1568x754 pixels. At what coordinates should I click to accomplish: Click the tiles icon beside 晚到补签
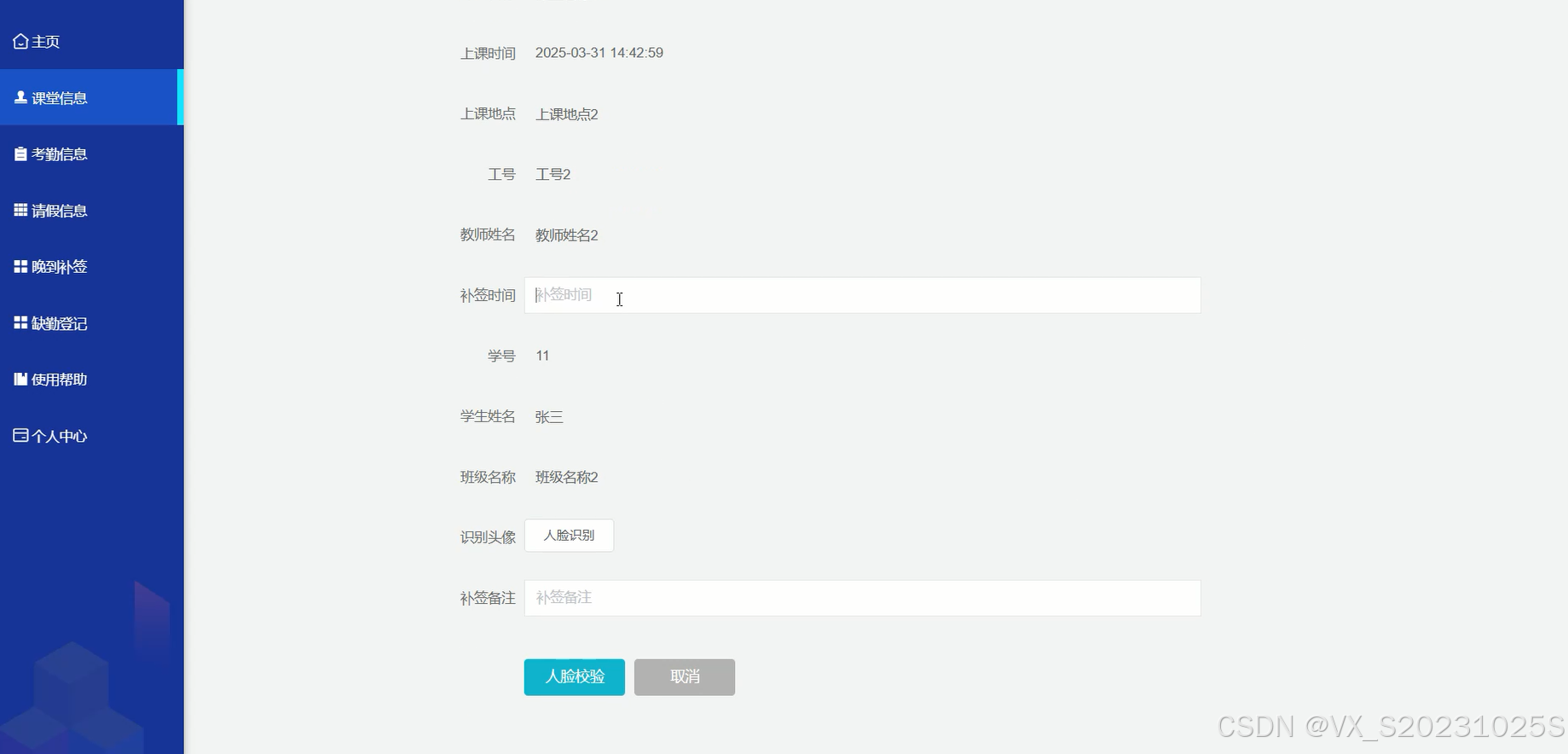click(20, 266)
